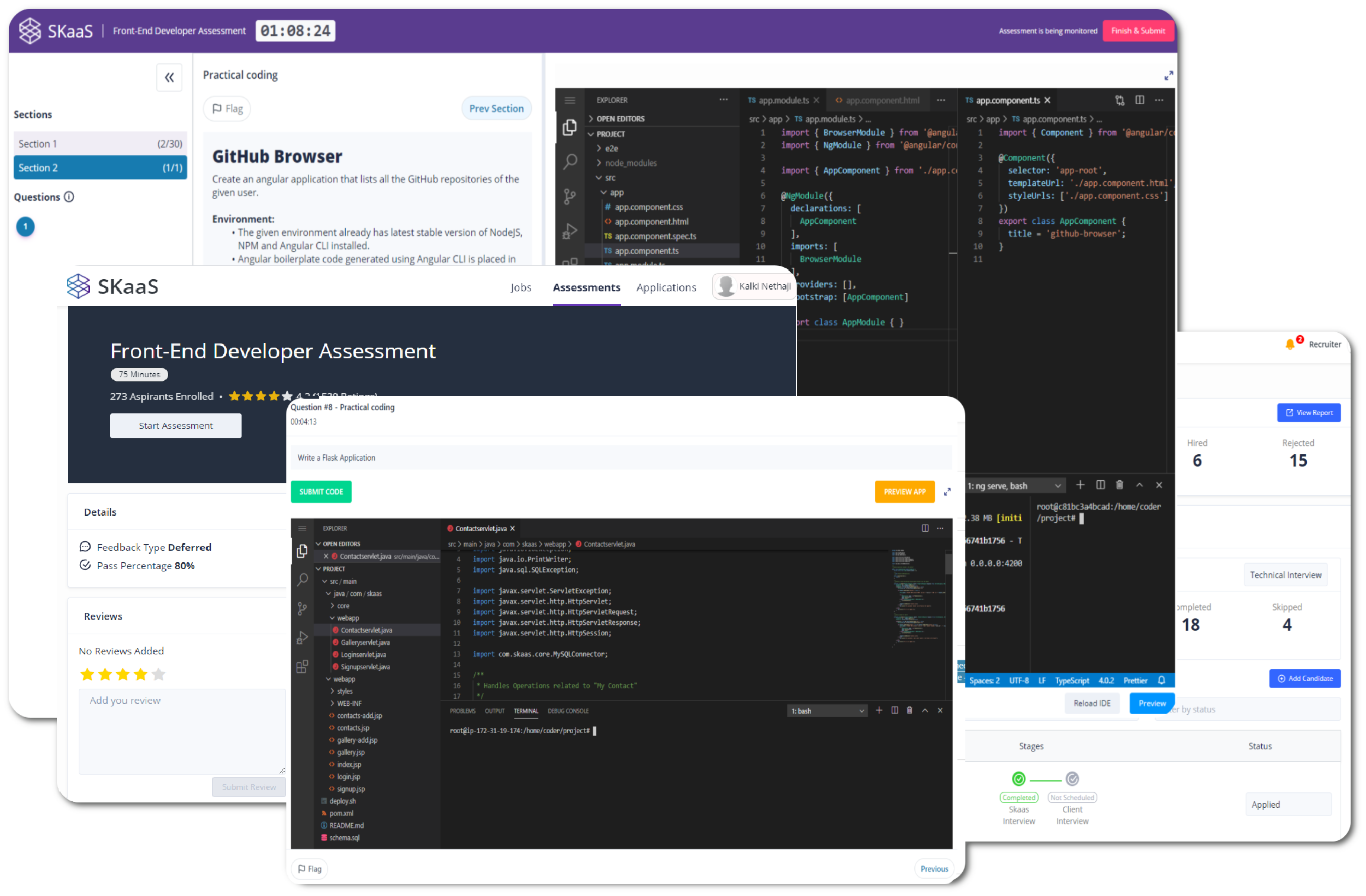The width and height of the screenshot is (1366, 896).
Task: Collapse the Sections sidebar with double chevron
Action: coord(169,78)
